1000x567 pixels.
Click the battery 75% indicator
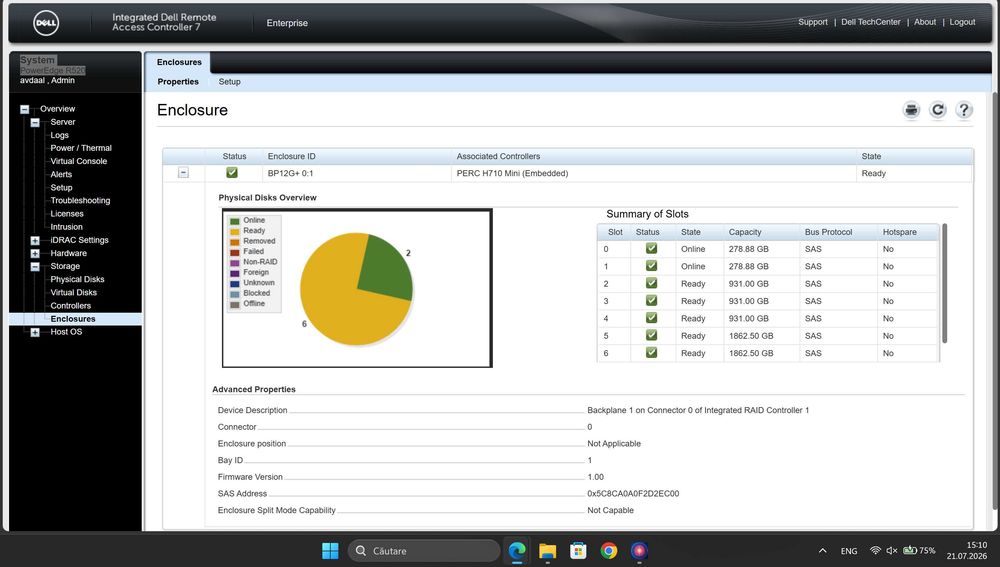click(x=919, y=550)
